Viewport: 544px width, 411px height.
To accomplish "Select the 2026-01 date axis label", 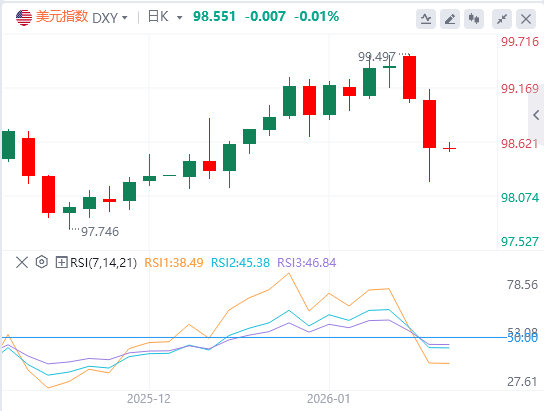I will (329, 399).
